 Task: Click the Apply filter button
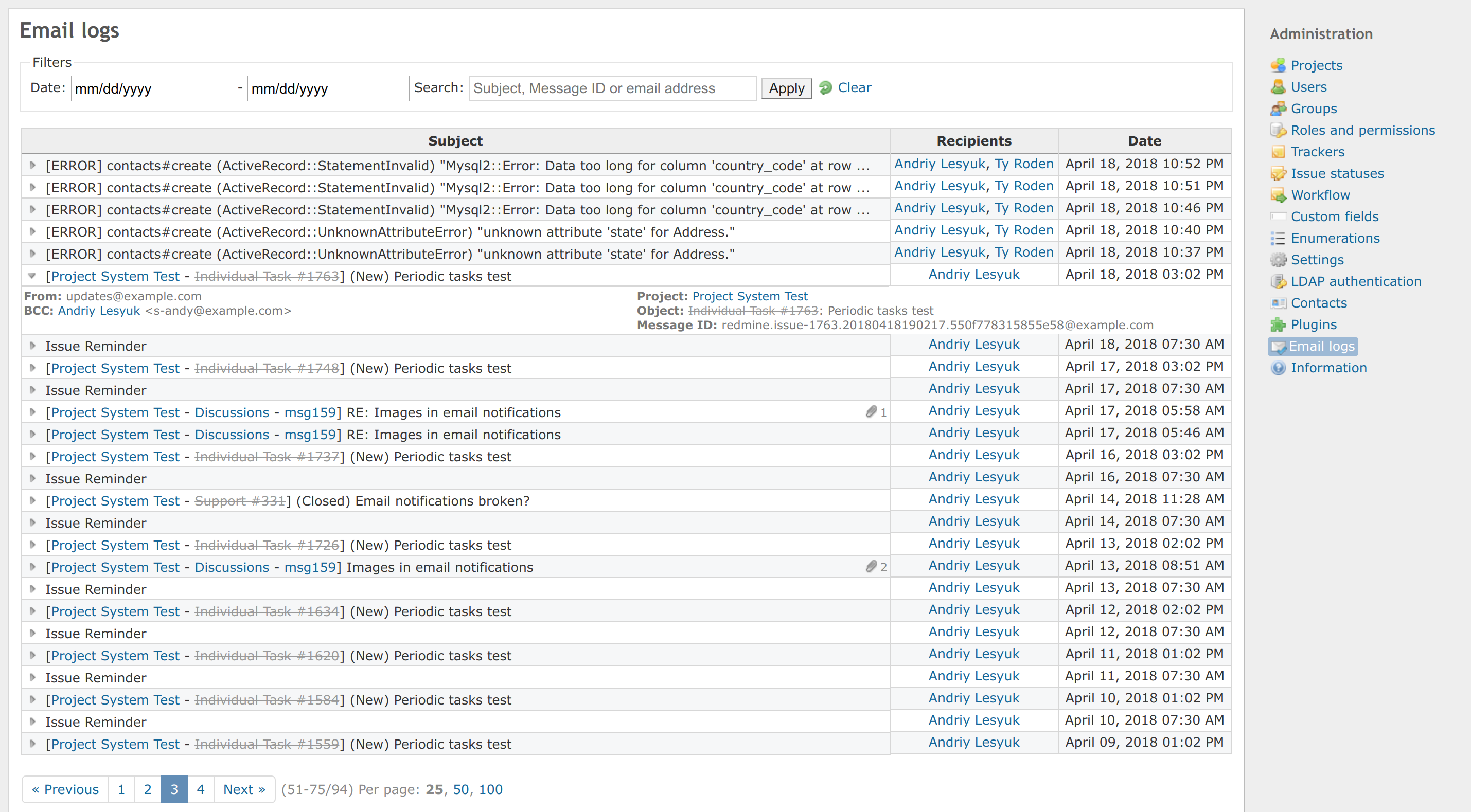click(x=786, y=88)
